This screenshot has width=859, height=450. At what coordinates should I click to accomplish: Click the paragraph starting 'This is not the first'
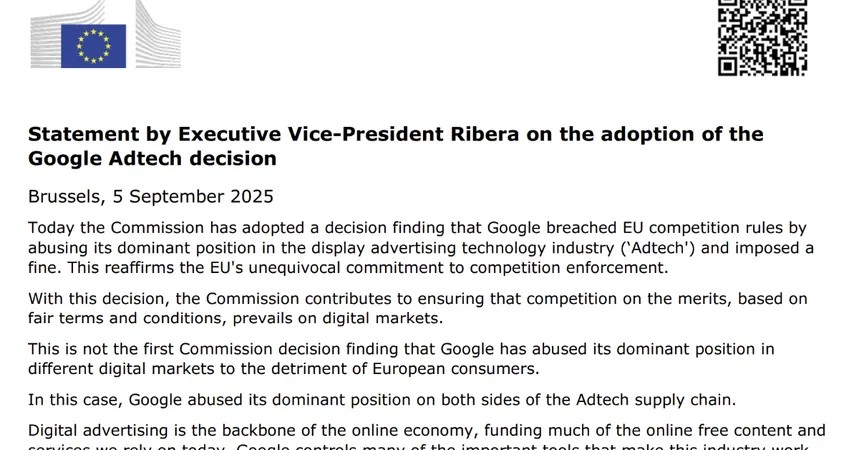[x=401, y=359]
